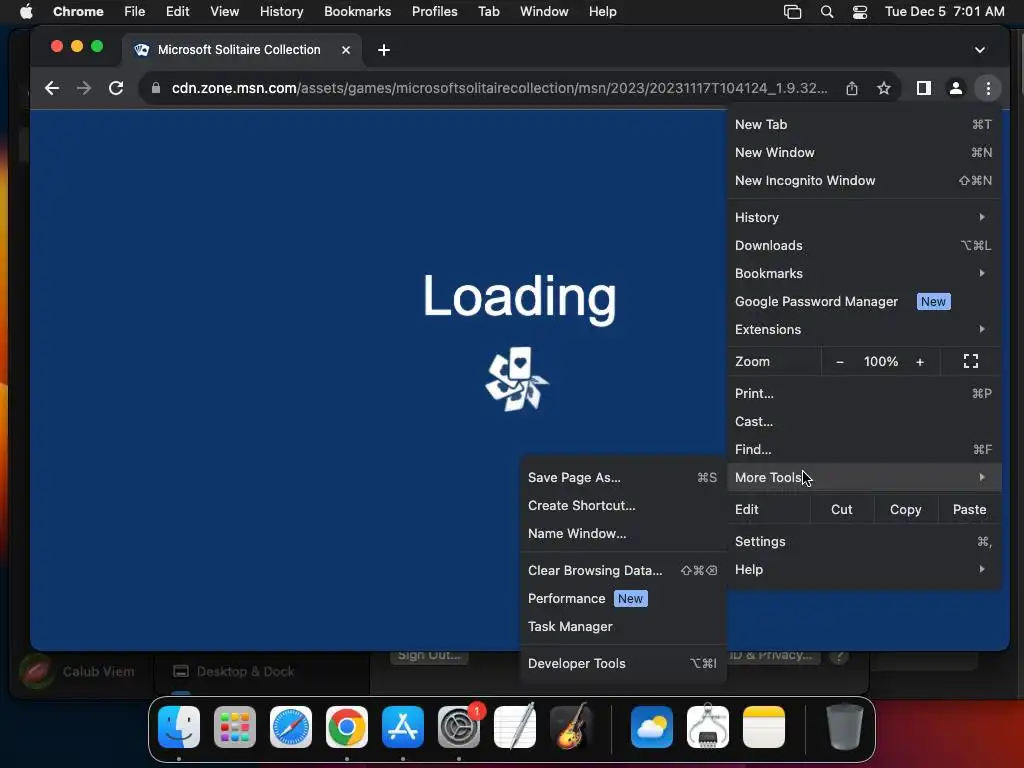
Task: Open the tab search chevron
Action: (x=980, y=50)
